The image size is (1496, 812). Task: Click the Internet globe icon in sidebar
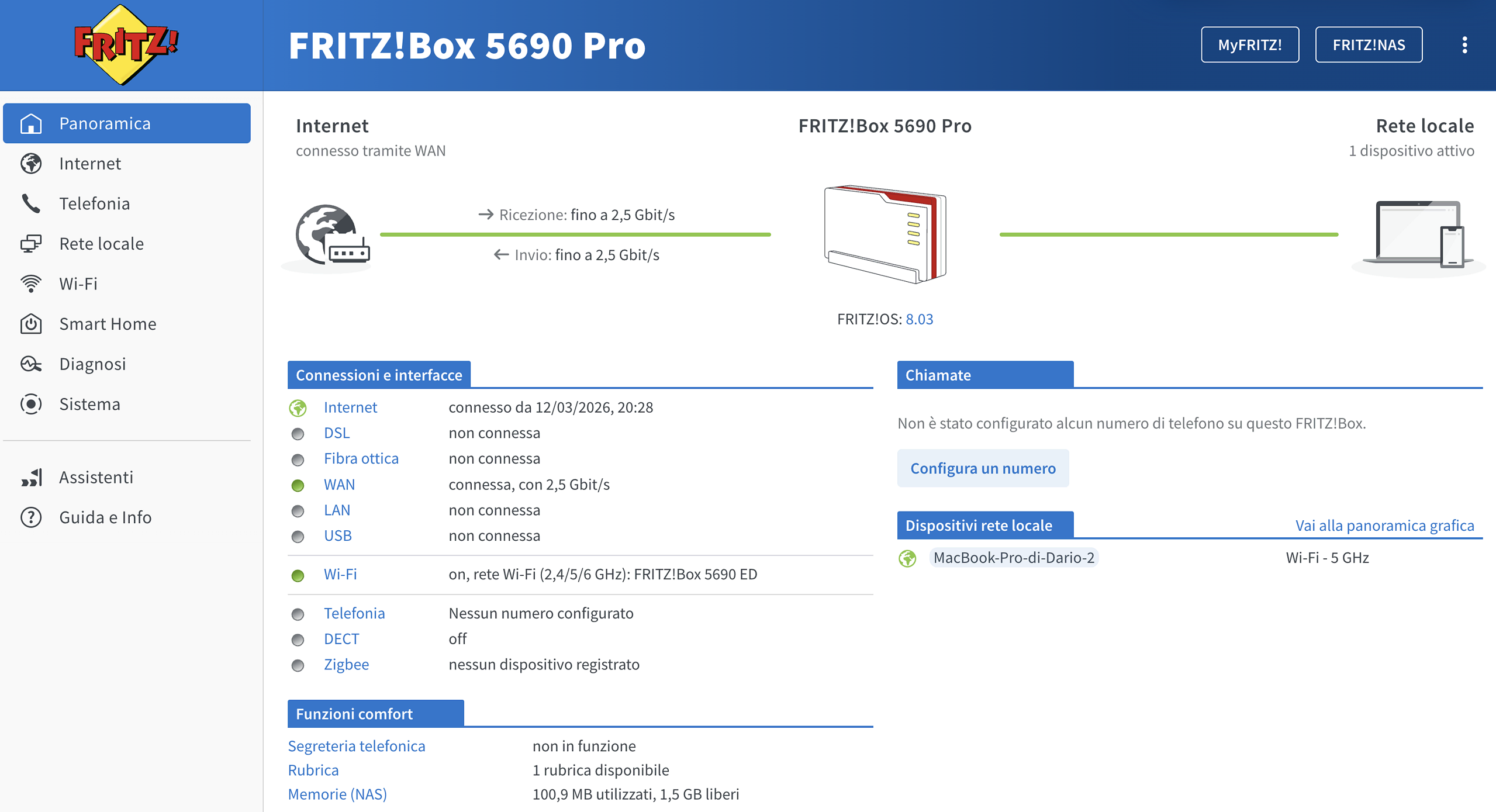coord(31,164)
